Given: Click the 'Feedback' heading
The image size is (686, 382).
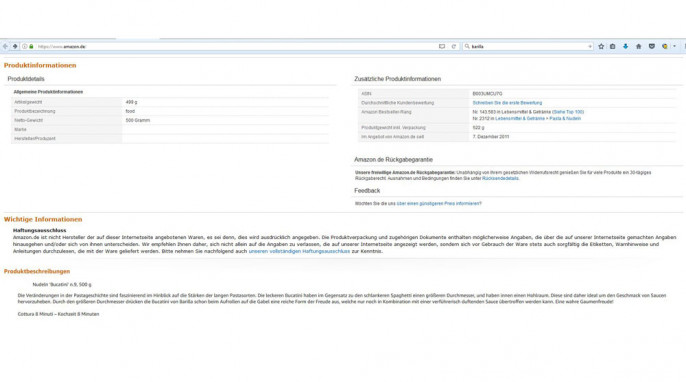Looking at the screenshot, I should (367, 191).
